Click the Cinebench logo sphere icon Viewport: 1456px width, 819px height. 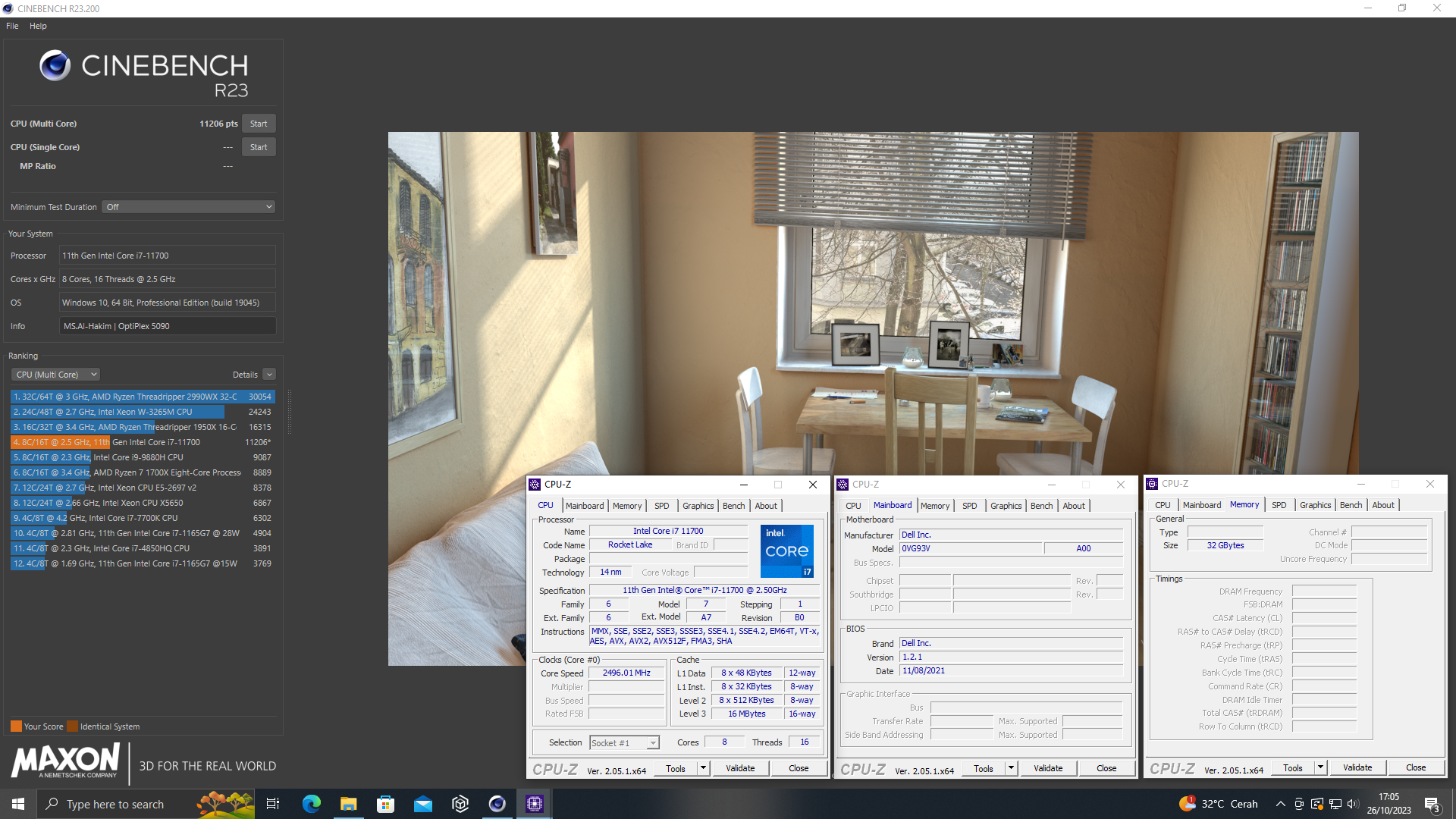pos(55,66)
